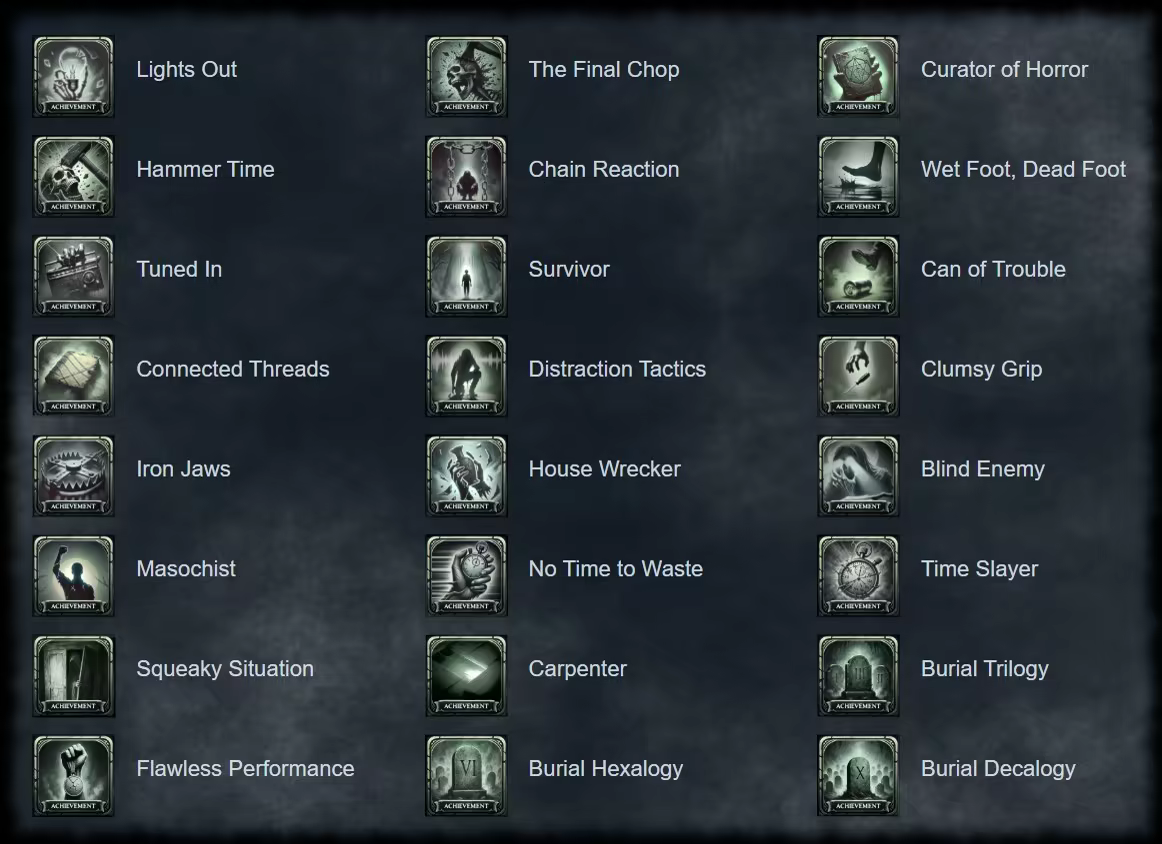1162x844 pixels.
Task: Open the Wet Foot, Dead Foot icon
Action: pos(858,176)
